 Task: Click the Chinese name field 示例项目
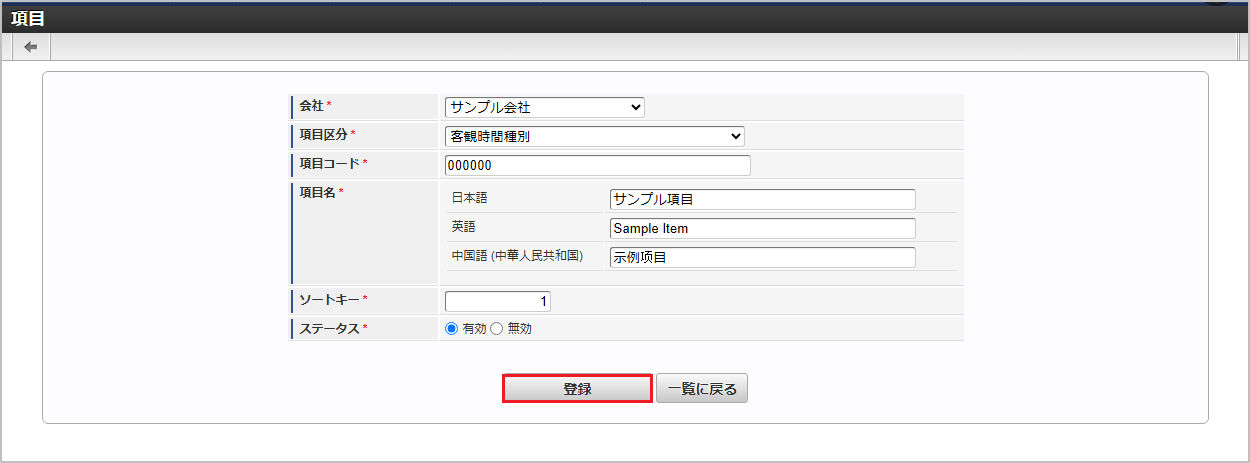click(x=762, y=257)
